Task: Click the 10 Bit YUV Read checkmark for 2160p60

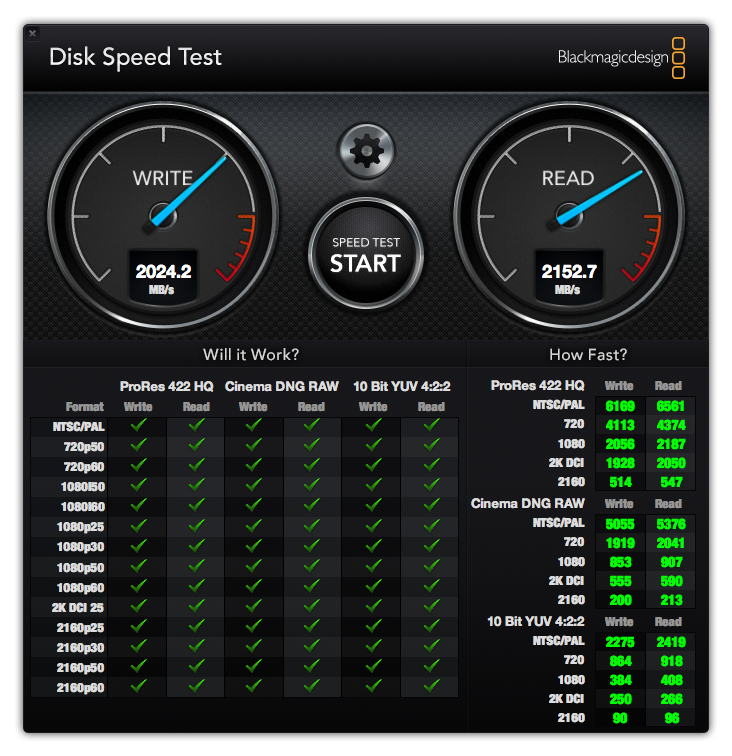Action: (x=431, y=686)
